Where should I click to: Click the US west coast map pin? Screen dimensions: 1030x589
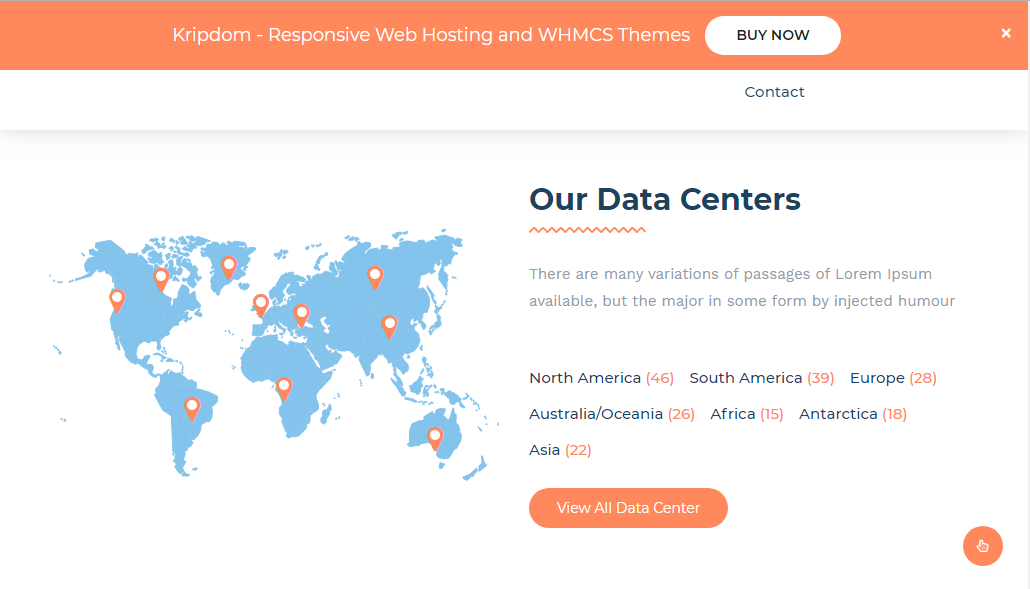point(117,299)
